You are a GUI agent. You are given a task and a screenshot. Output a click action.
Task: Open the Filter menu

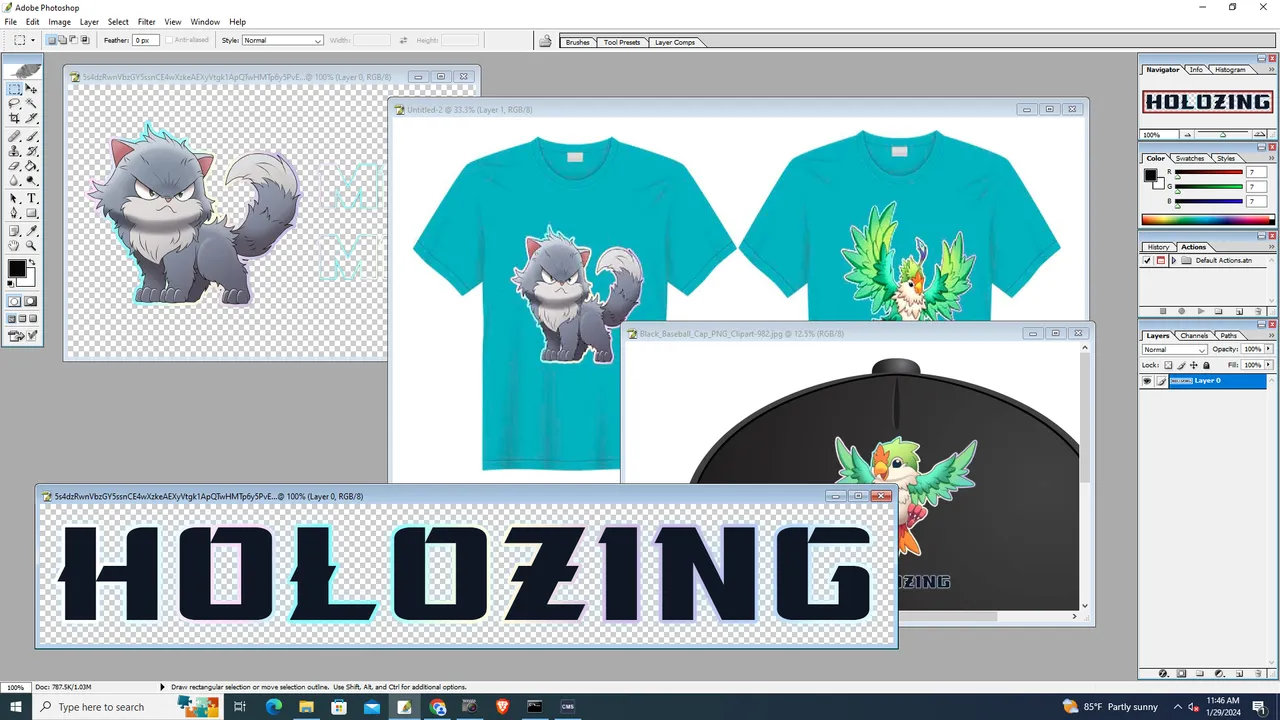(x=147, y=21)
